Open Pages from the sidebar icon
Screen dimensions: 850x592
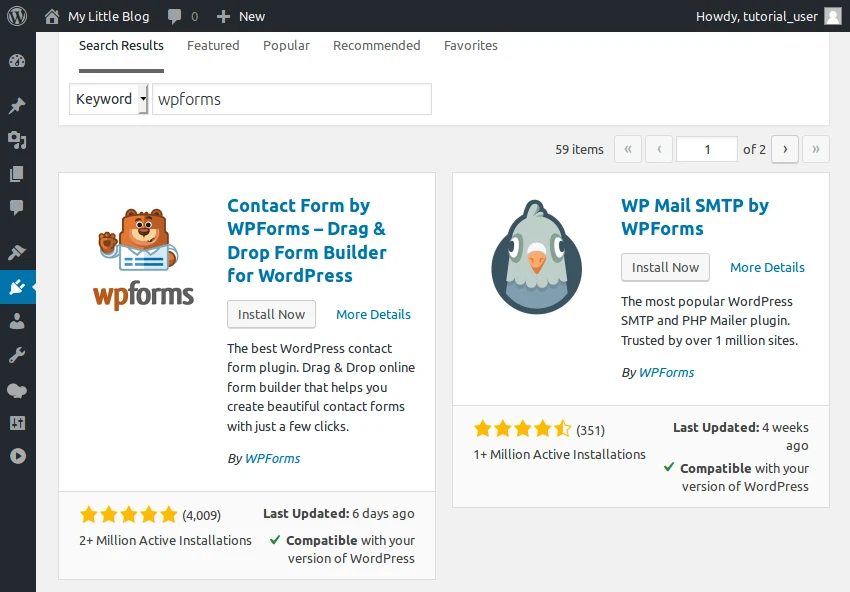coord(17,174)
